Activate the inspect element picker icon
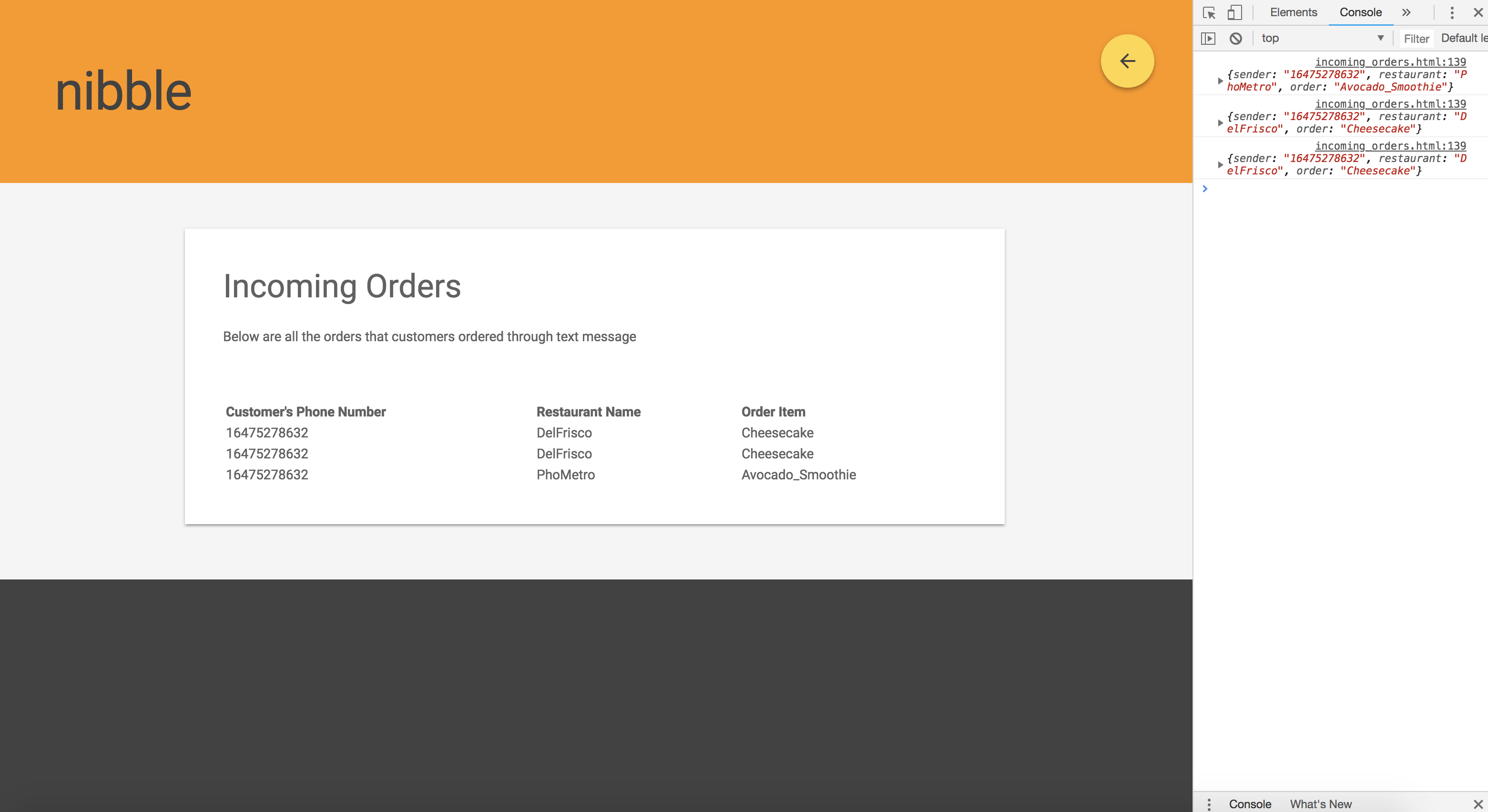This screenshot has width=1488, height=812. [1209, 13]
